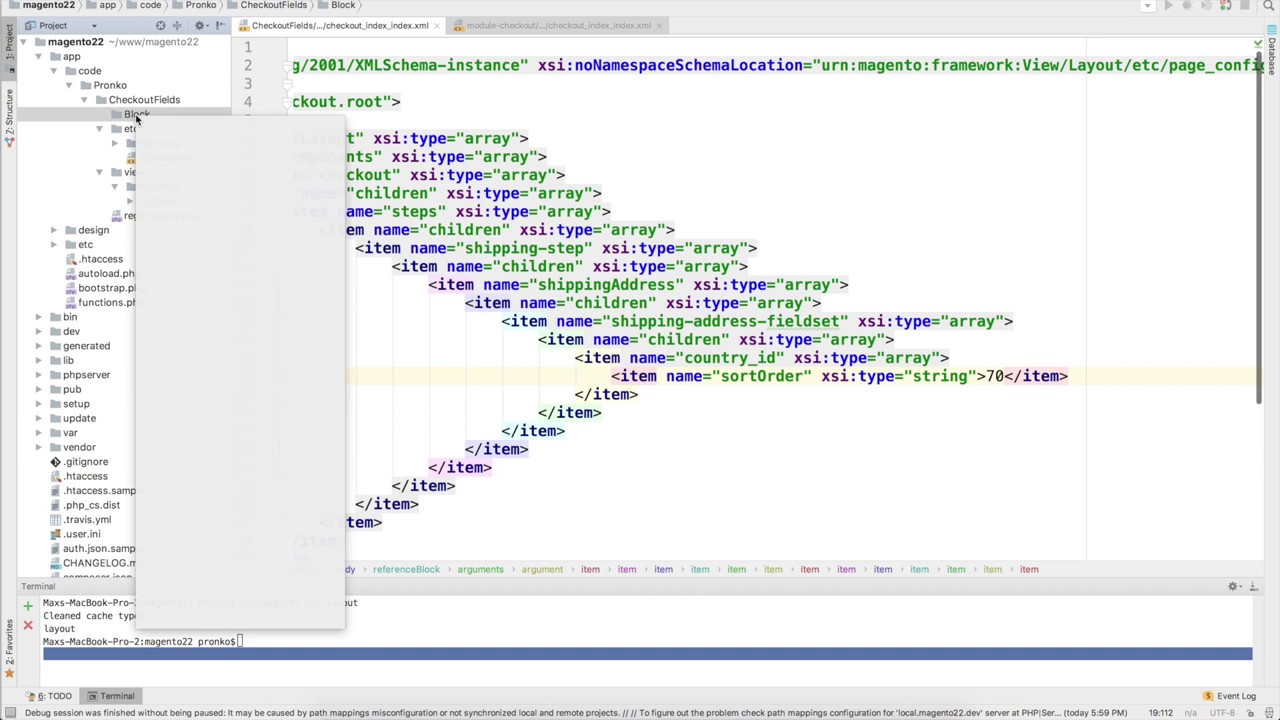This screenshot has width=1280, height=720.
Task: Click line number 4 in gutter
Action: [247, 102]
